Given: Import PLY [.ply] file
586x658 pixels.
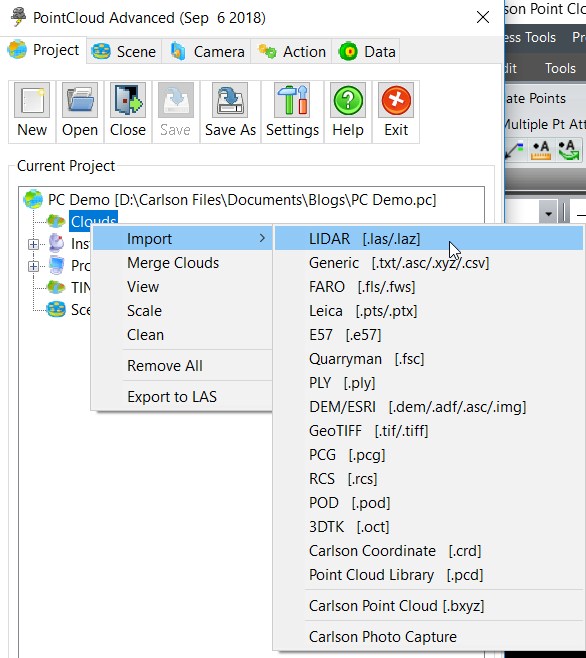Looking at the screenshot, I should coord(429,383).
